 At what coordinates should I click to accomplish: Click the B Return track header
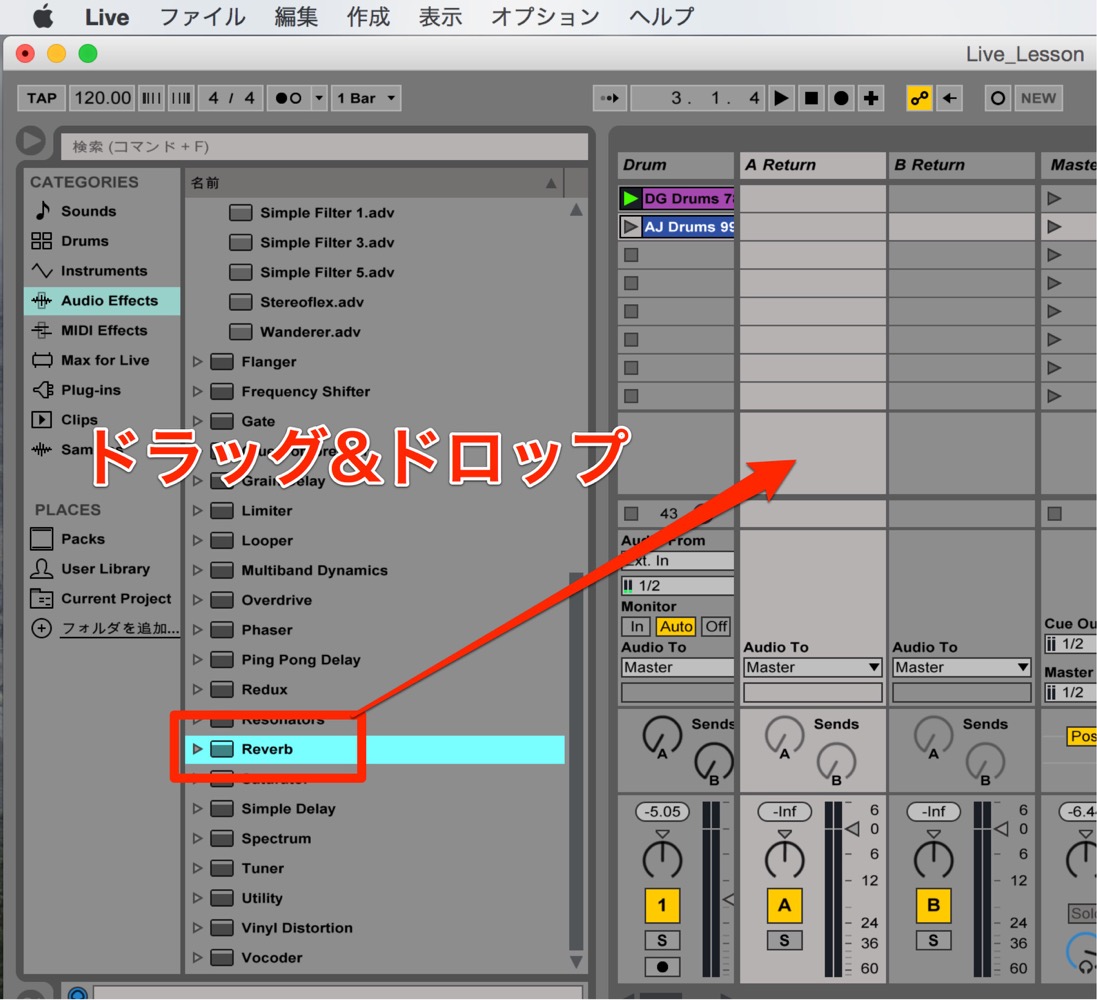click(961, 165)
